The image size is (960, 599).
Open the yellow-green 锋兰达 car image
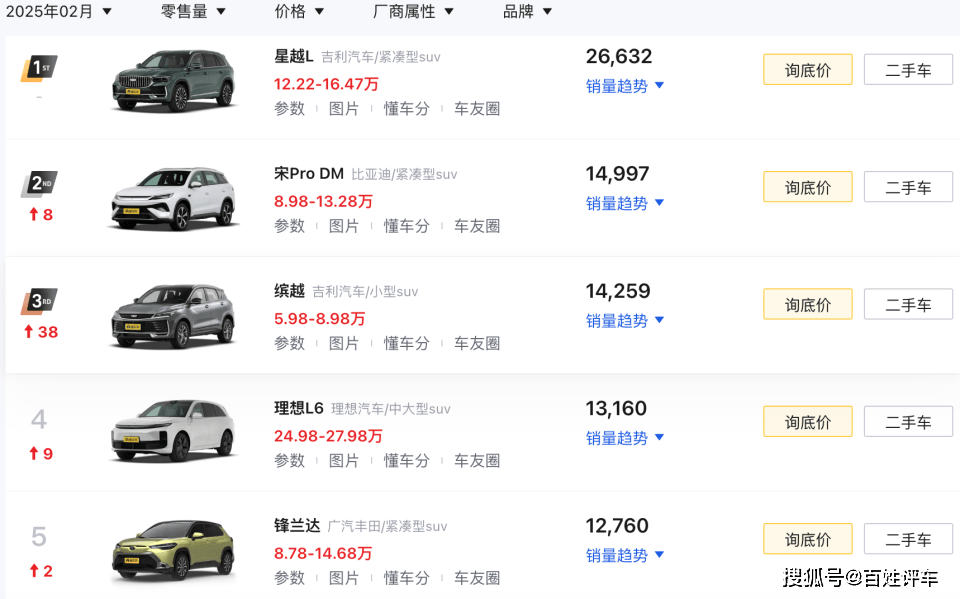coord(173,549)
